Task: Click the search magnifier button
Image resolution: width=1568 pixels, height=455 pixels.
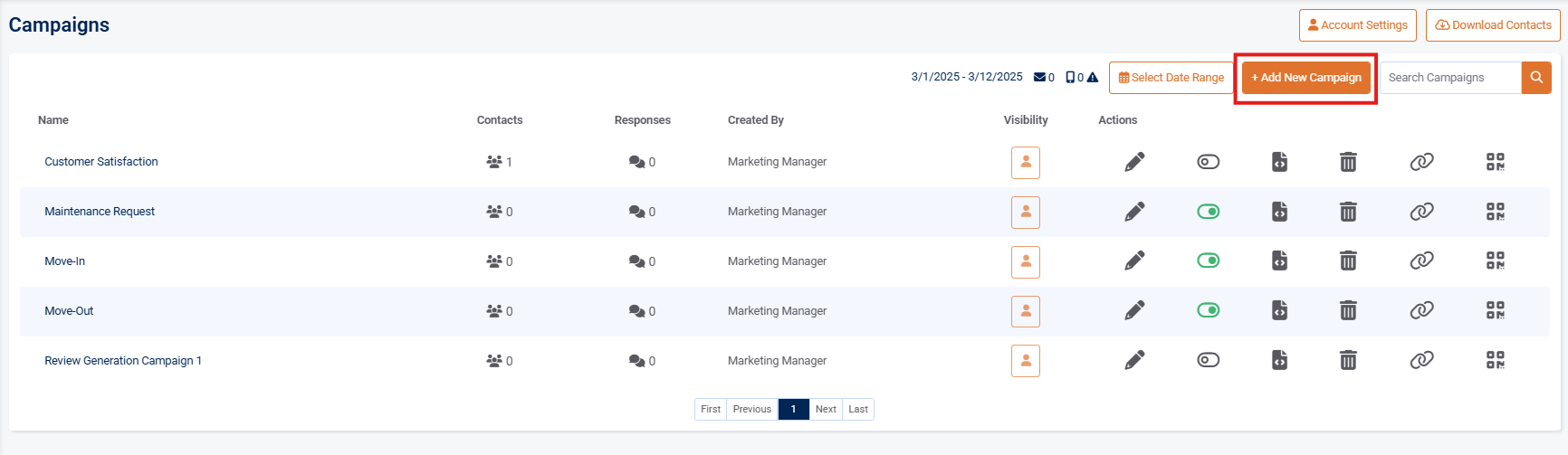Action: (1536, 78)
